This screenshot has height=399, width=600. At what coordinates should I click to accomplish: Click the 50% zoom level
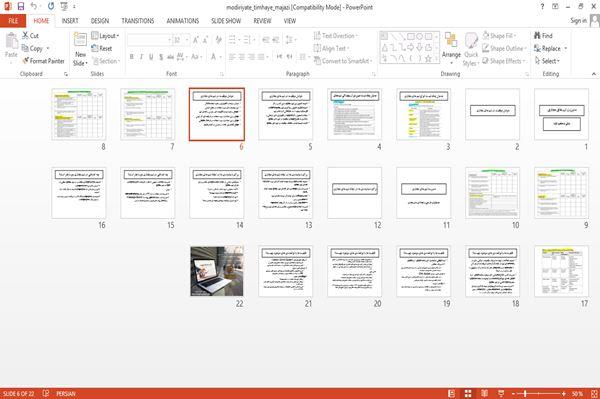(x=577, y=394)
